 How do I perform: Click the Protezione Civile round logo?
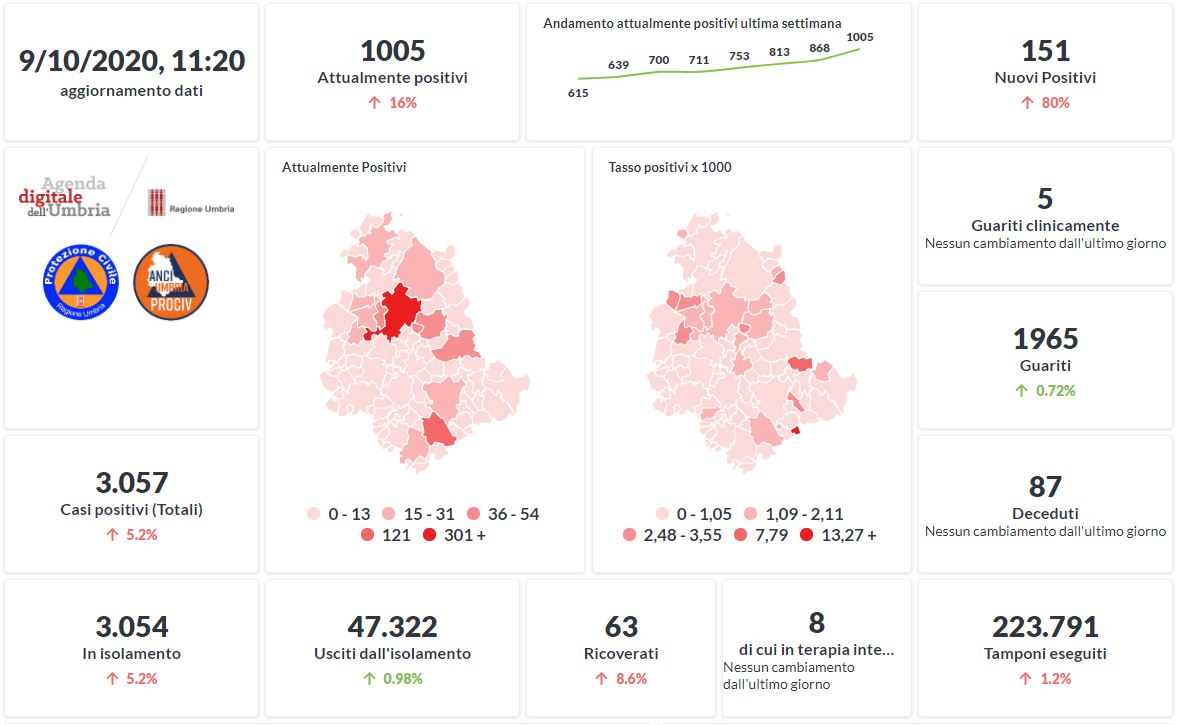point(80,281)
